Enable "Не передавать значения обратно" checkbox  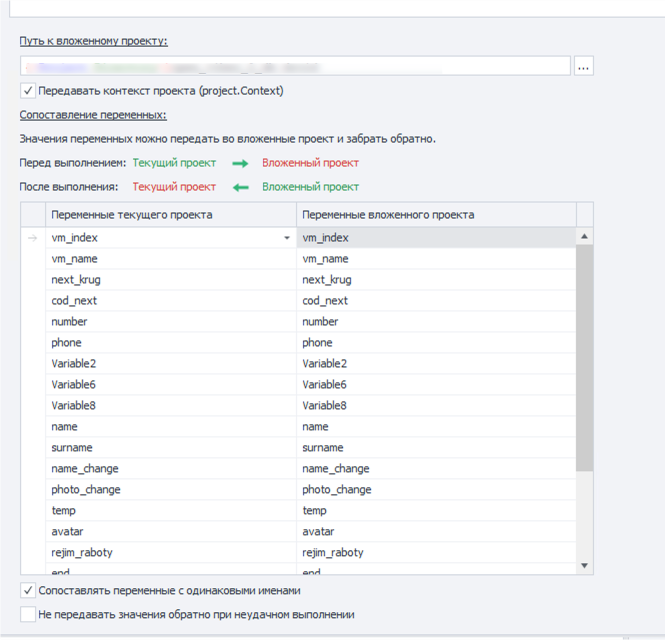(28, 614)
